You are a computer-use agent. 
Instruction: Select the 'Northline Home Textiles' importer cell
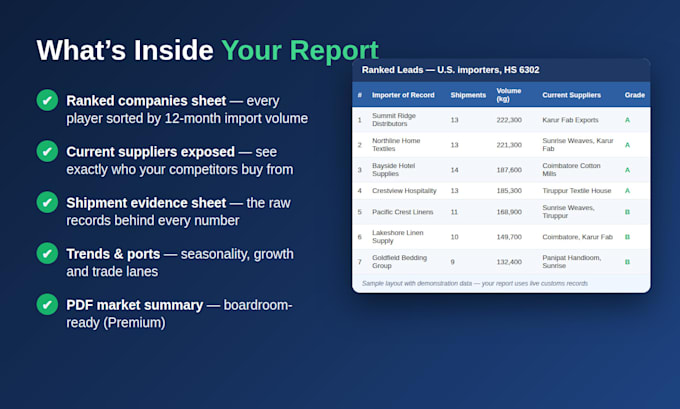[x=396, y=145]
